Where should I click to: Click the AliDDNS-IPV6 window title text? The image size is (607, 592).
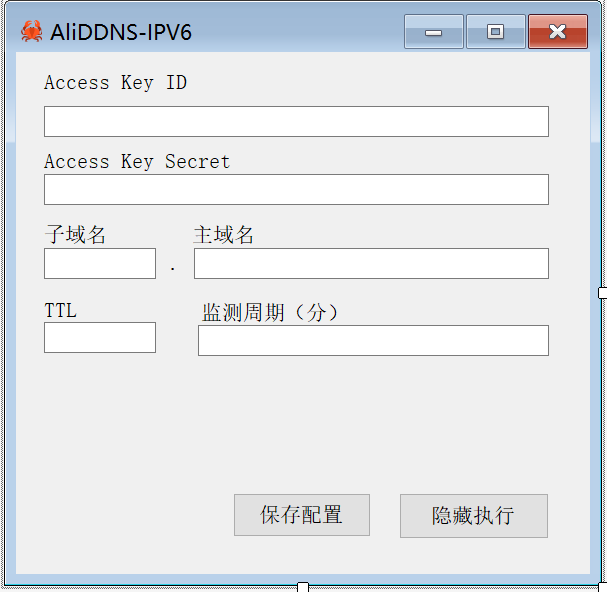(x=121, y=32)
